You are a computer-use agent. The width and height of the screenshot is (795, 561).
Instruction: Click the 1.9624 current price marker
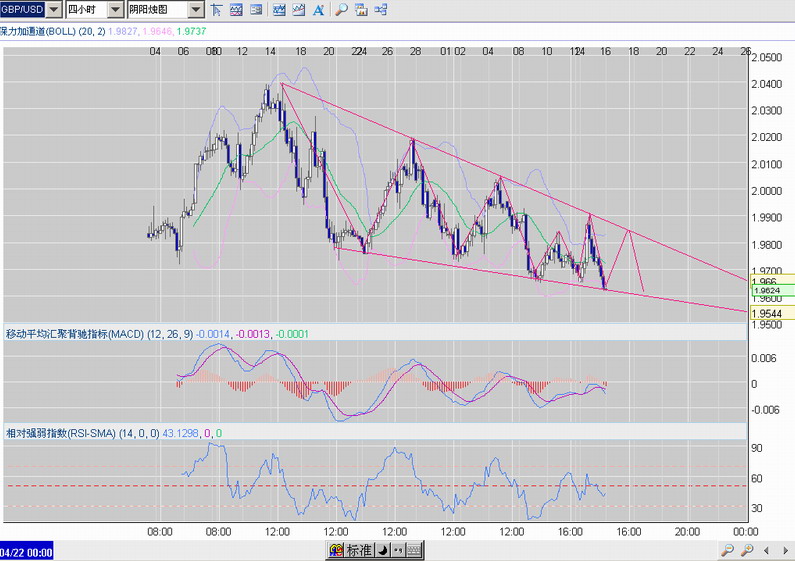pyautogui.click(x=768, y=291)
